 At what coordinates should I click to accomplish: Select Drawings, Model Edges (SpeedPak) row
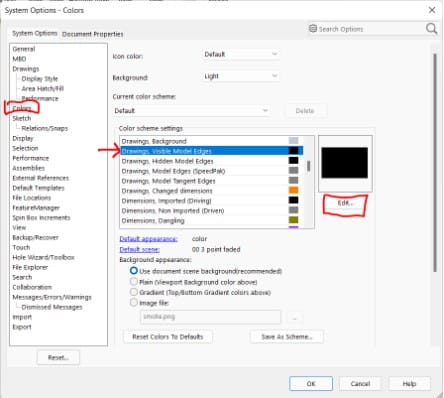tap(212, 171)
